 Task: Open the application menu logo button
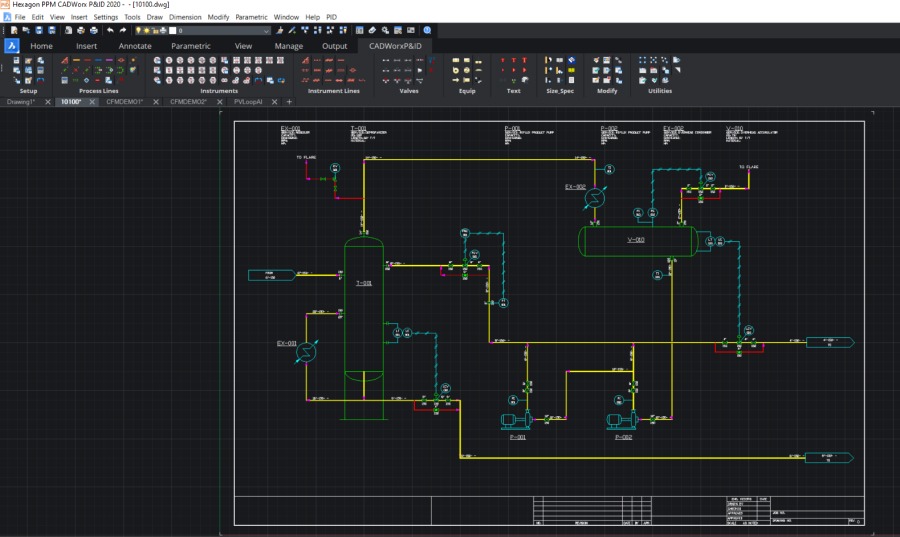[x=12, y=46]
